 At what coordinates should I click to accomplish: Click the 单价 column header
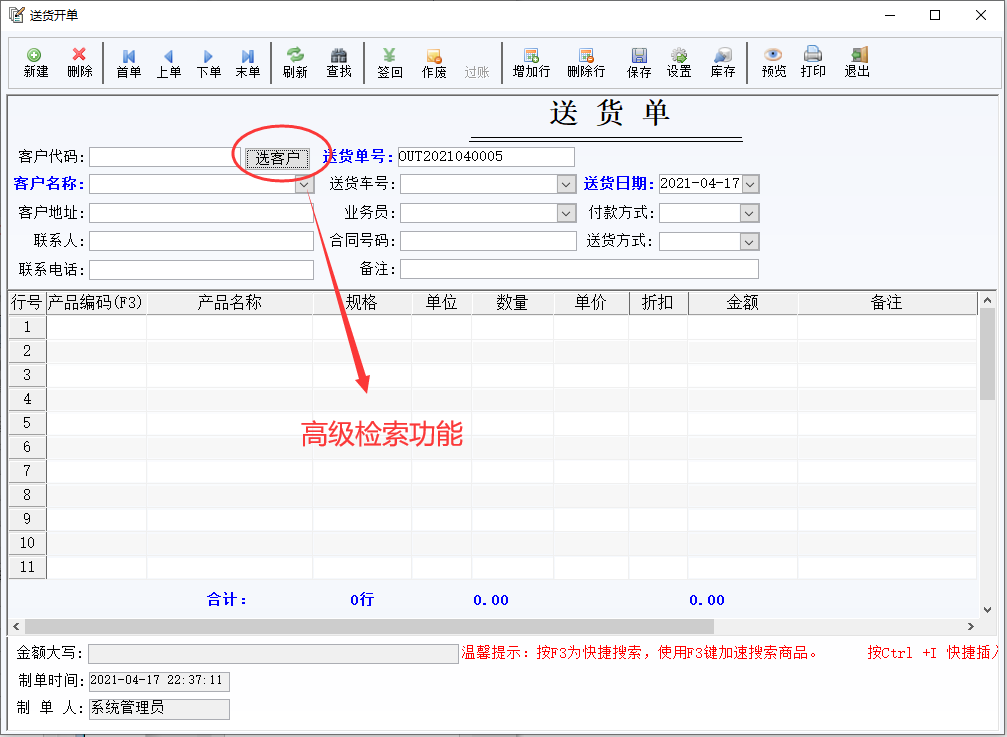[590, 303]
